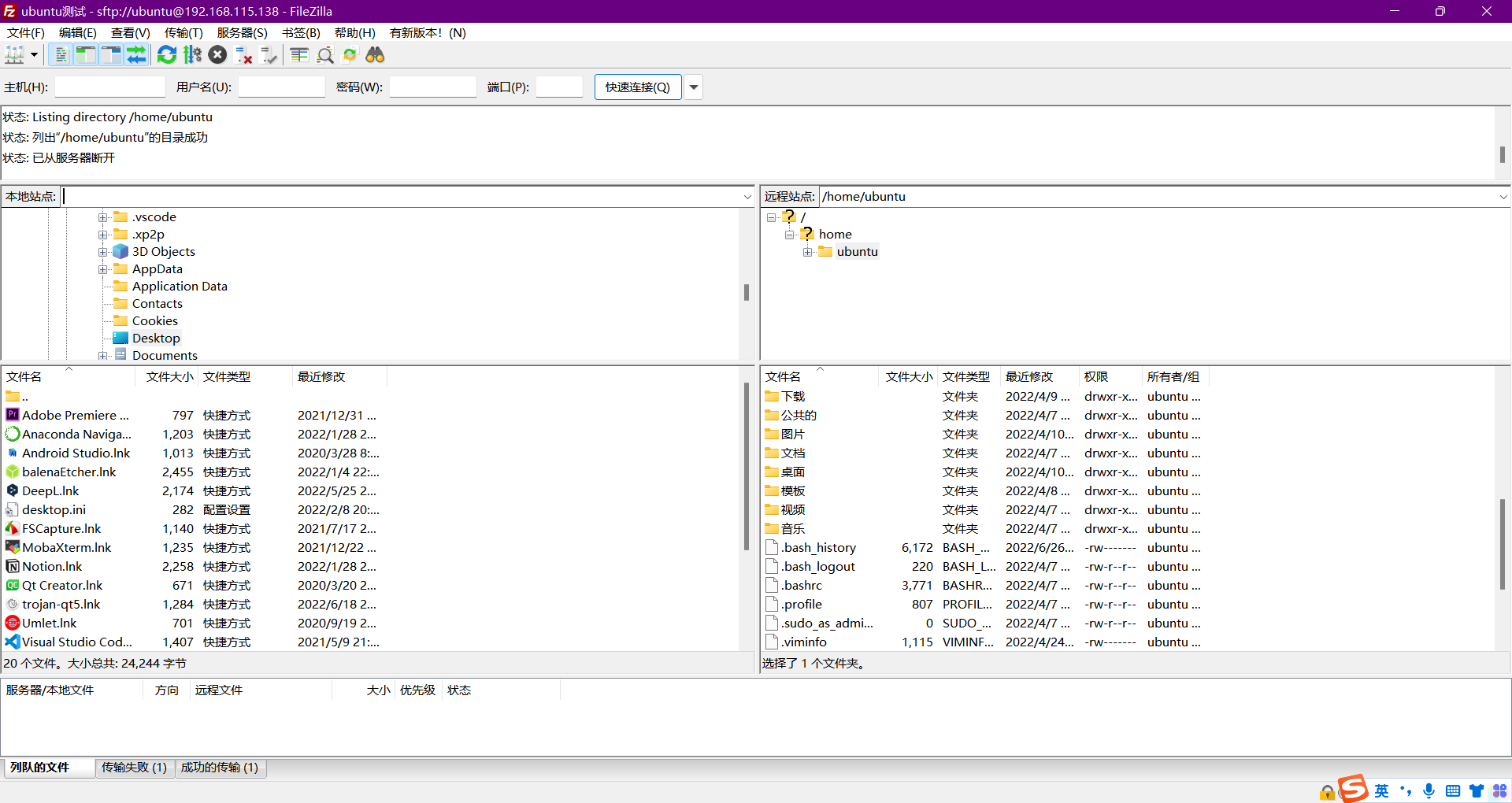
Task: Click the 主机(H) host input field
Action: click(109, 87)
